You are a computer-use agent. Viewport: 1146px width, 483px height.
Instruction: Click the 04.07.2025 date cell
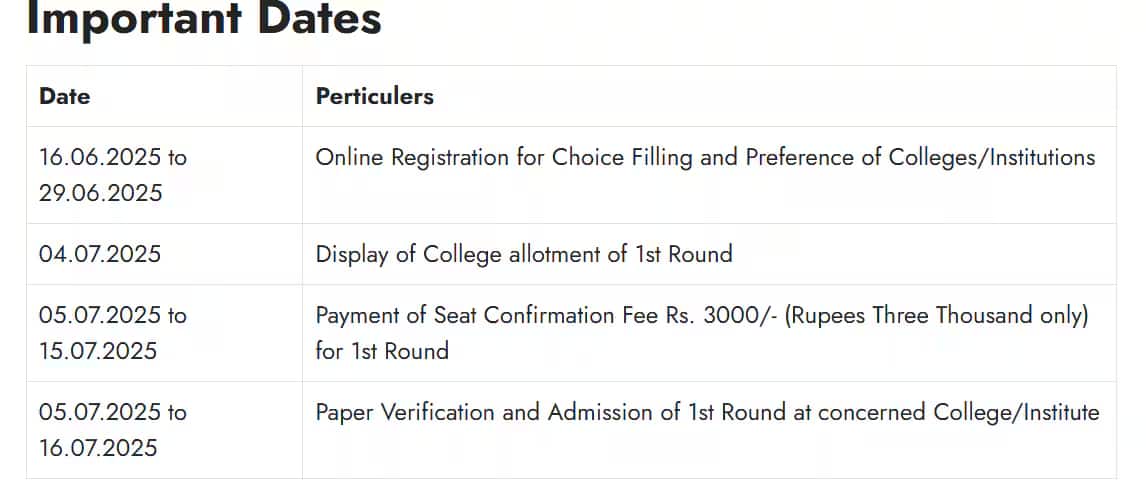click(x=100, y=254)
